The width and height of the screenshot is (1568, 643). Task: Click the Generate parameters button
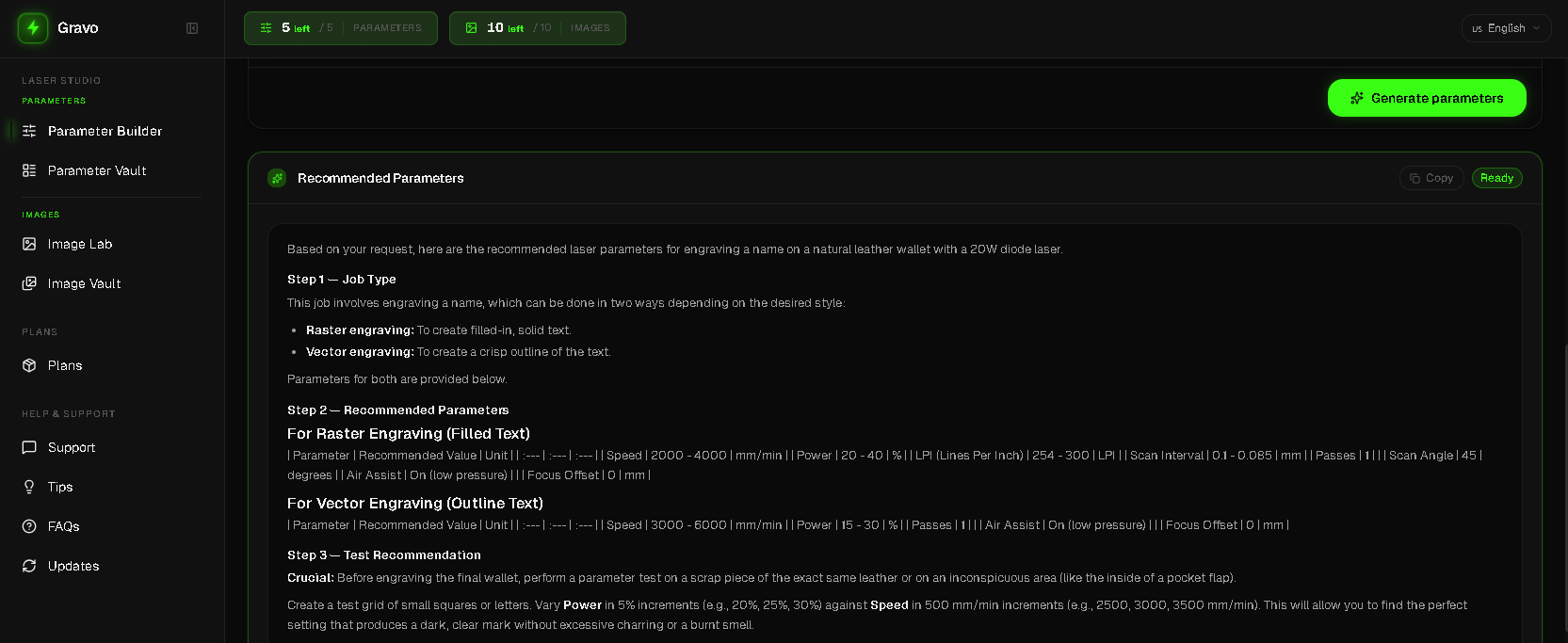tap(1426, 98)
